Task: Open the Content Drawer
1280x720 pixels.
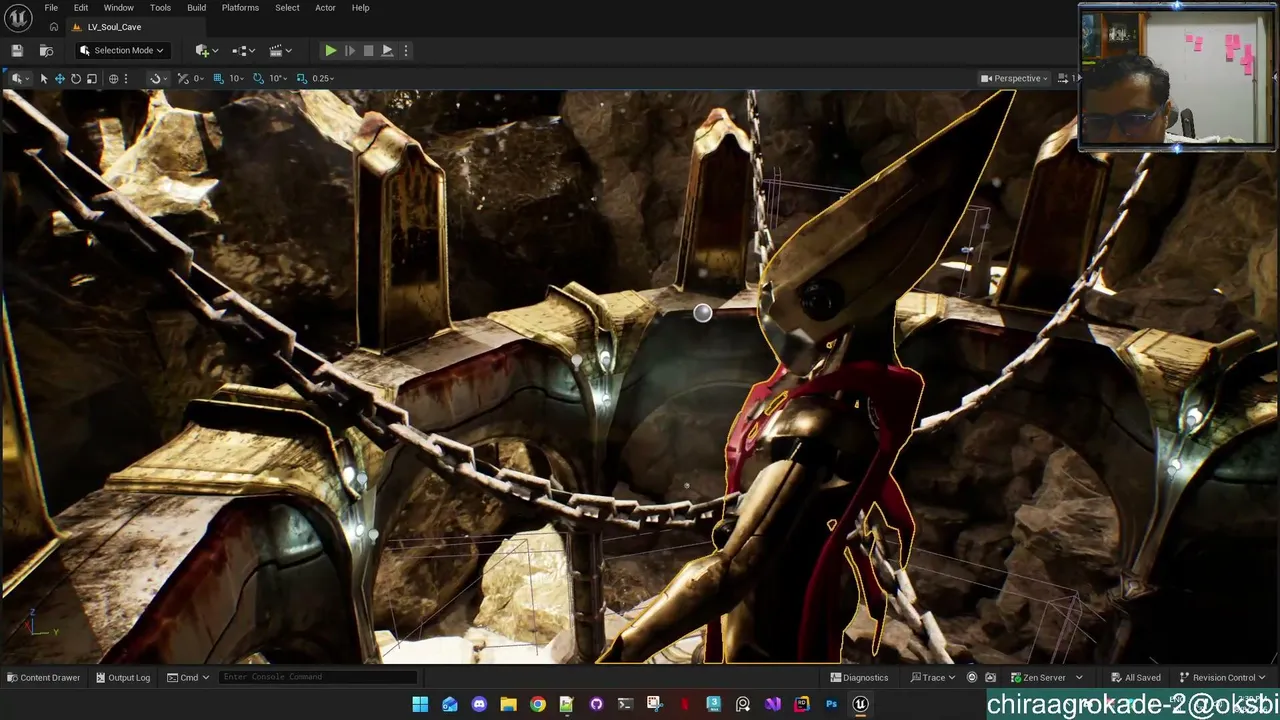Action: click(x=44, y=678)
